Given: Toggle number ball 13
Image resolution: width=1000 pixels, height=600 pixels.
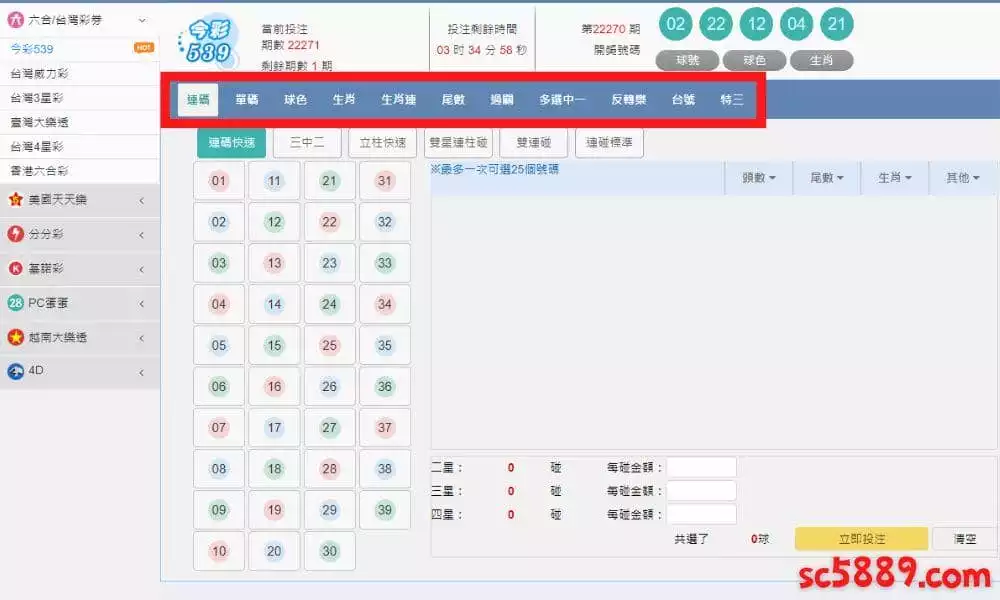Looking at the screenshot, I should [x=274, y=263].
